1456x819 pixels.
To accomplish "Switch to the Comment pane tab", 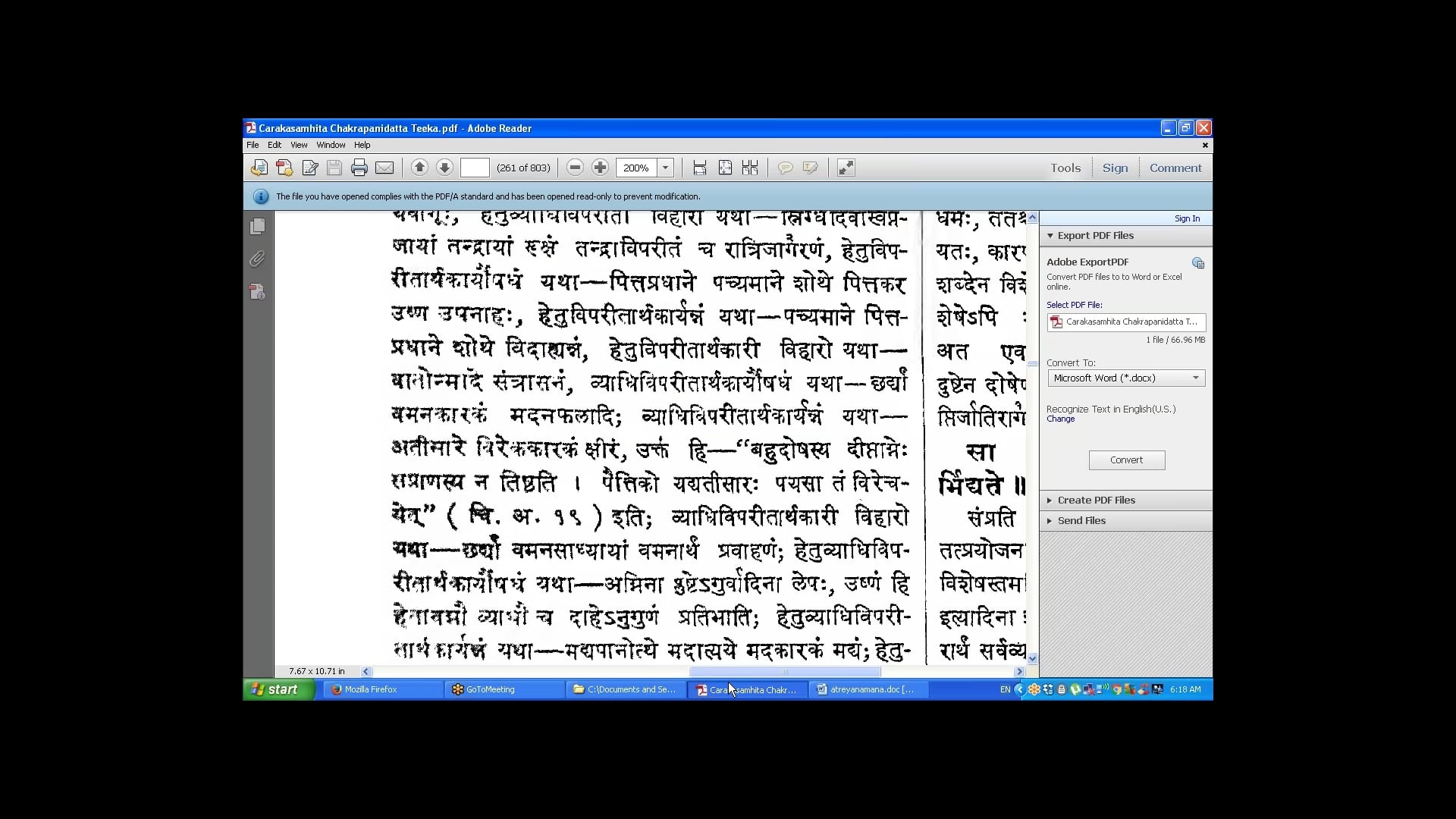I will [x=1175, y=168].
